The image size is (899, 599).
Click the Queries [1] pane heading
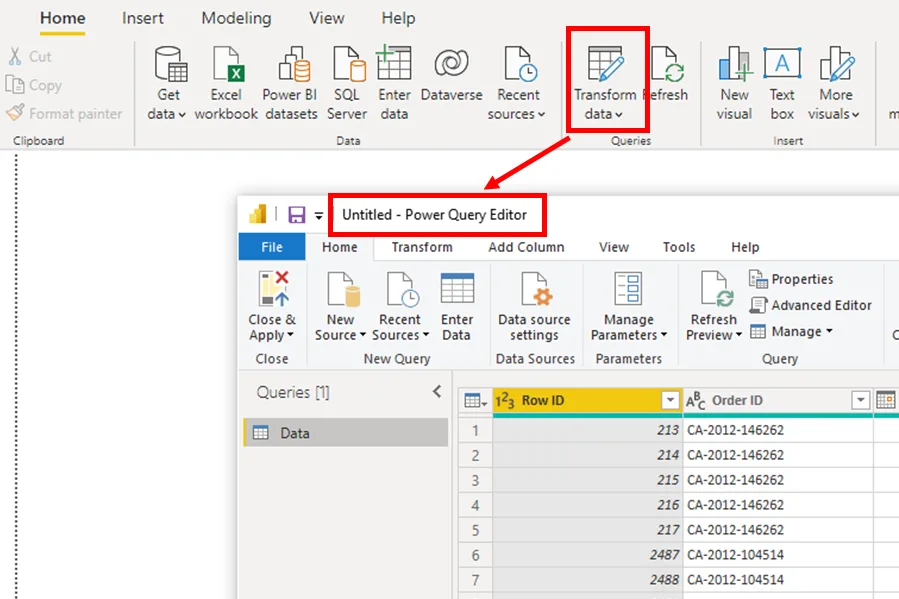pyautogui.click(x=293, y=392)
